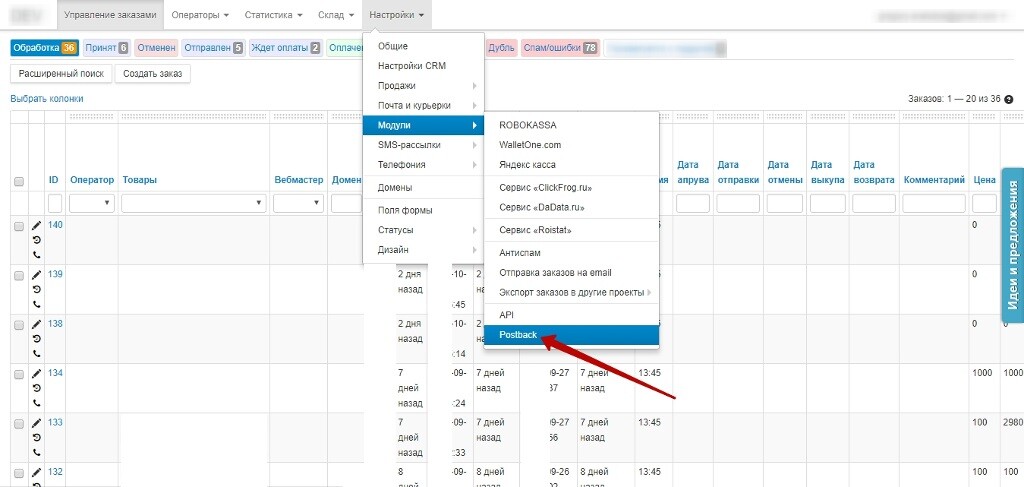
Task: Select Postback in the Модули submenu
Action: (x=518, y=335)
